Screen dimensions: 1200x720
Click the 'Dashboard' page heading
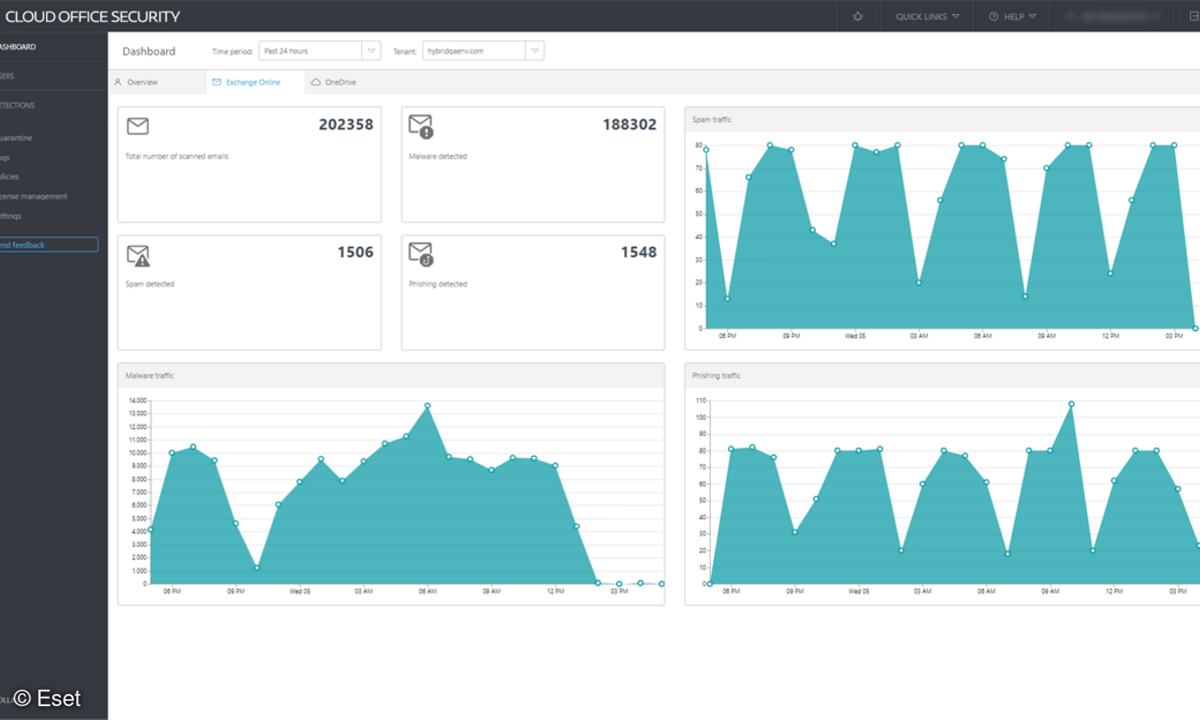(149, 51)
